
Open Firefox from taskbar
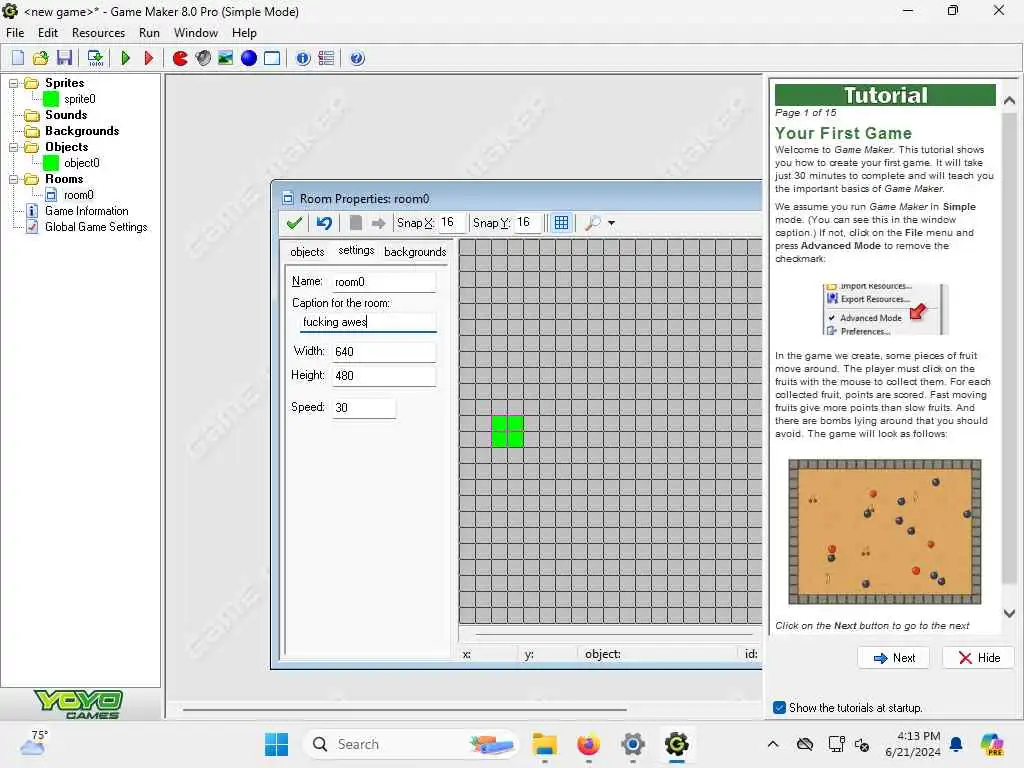588,744
